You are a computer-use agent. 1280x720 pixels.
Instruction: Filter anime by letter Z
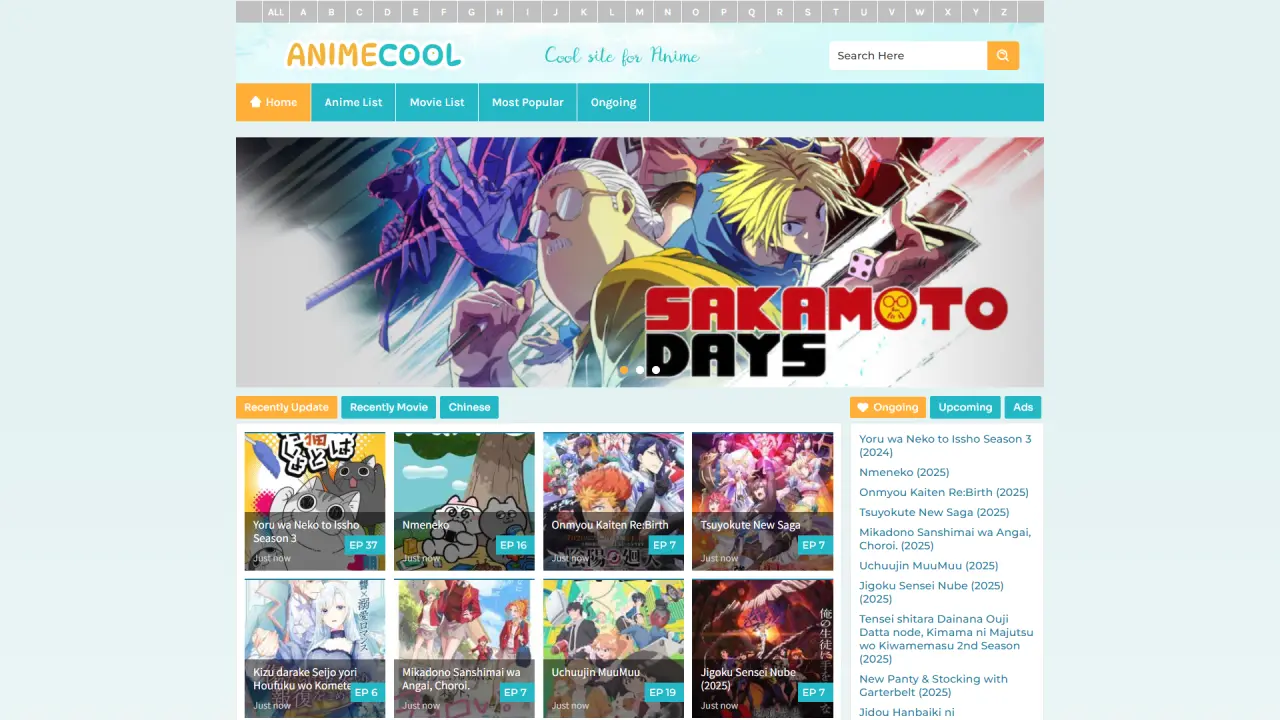[x=1004, y=12]
